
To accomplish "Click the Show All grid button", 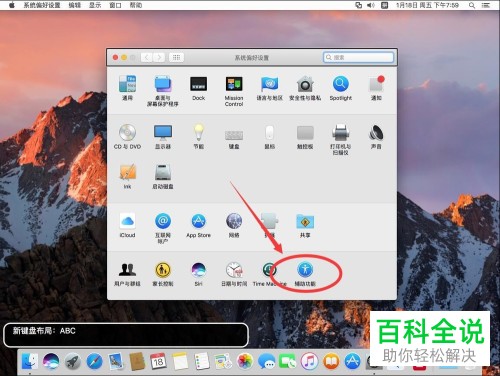I will pos(176,58).
